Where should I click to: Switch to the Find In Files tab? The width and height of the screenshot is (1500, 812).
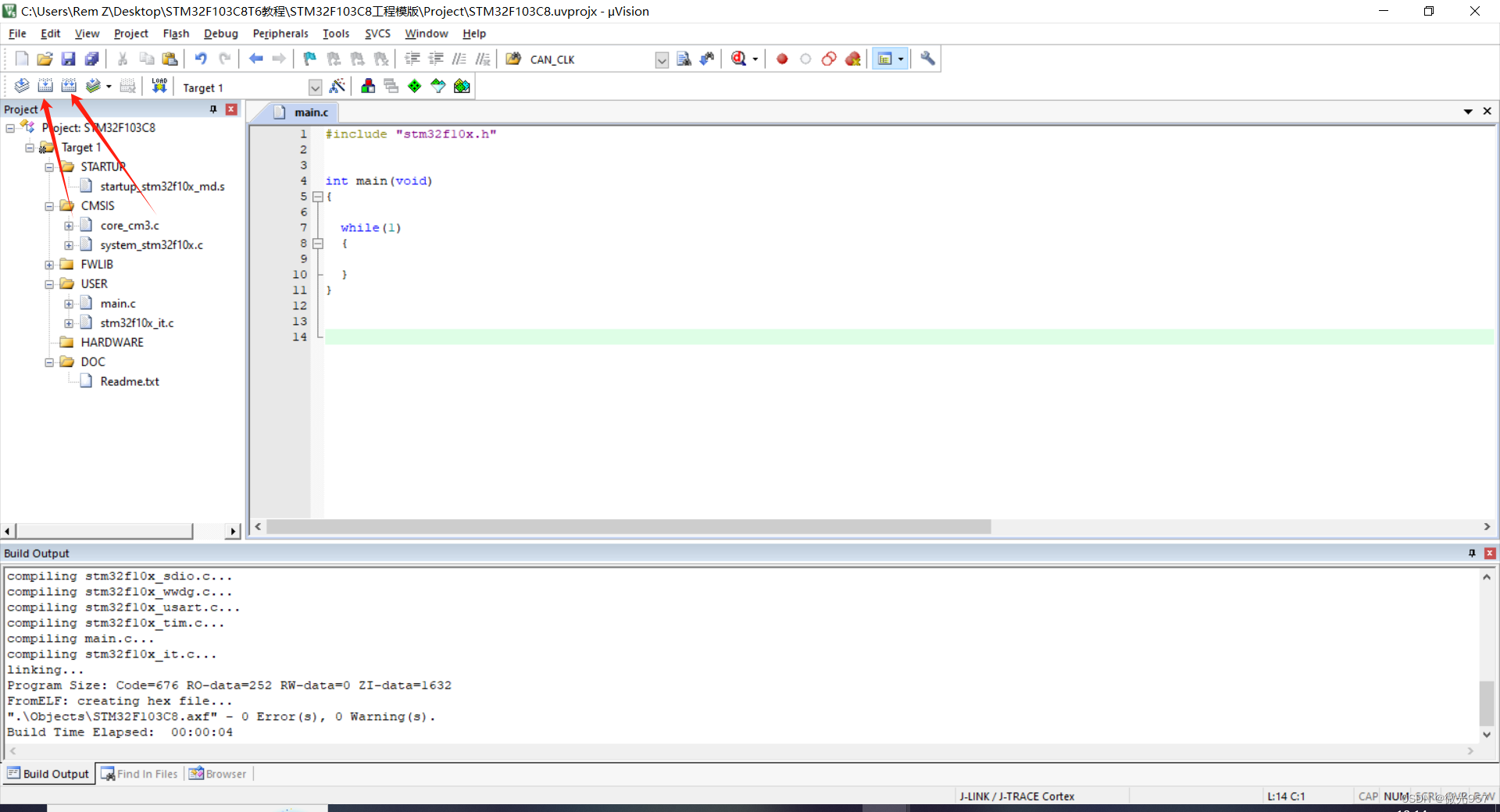[x=140, y=774]
